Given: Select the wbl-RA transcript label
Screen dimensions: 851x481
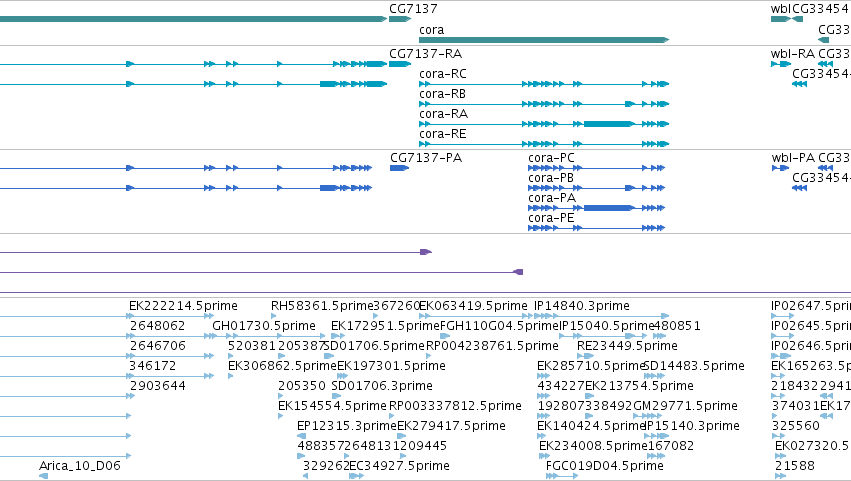Looking at the screenshot, I should pos(793,54).
